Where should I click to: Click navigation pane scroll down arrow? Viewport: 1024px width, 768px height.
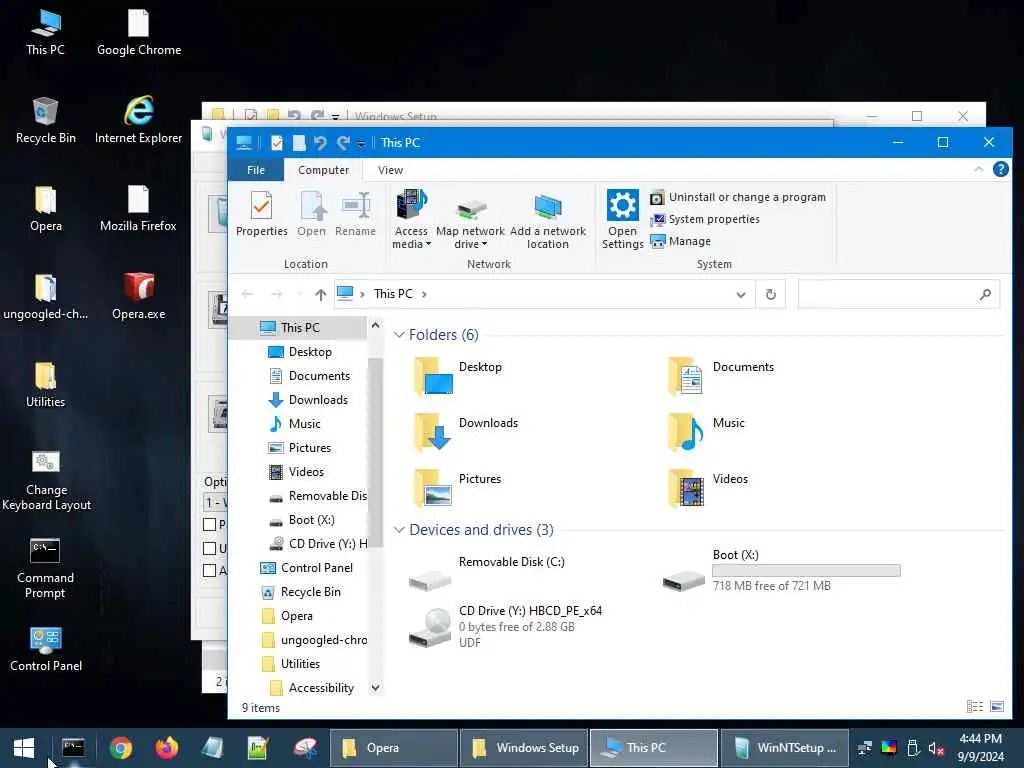pos(375,688)
